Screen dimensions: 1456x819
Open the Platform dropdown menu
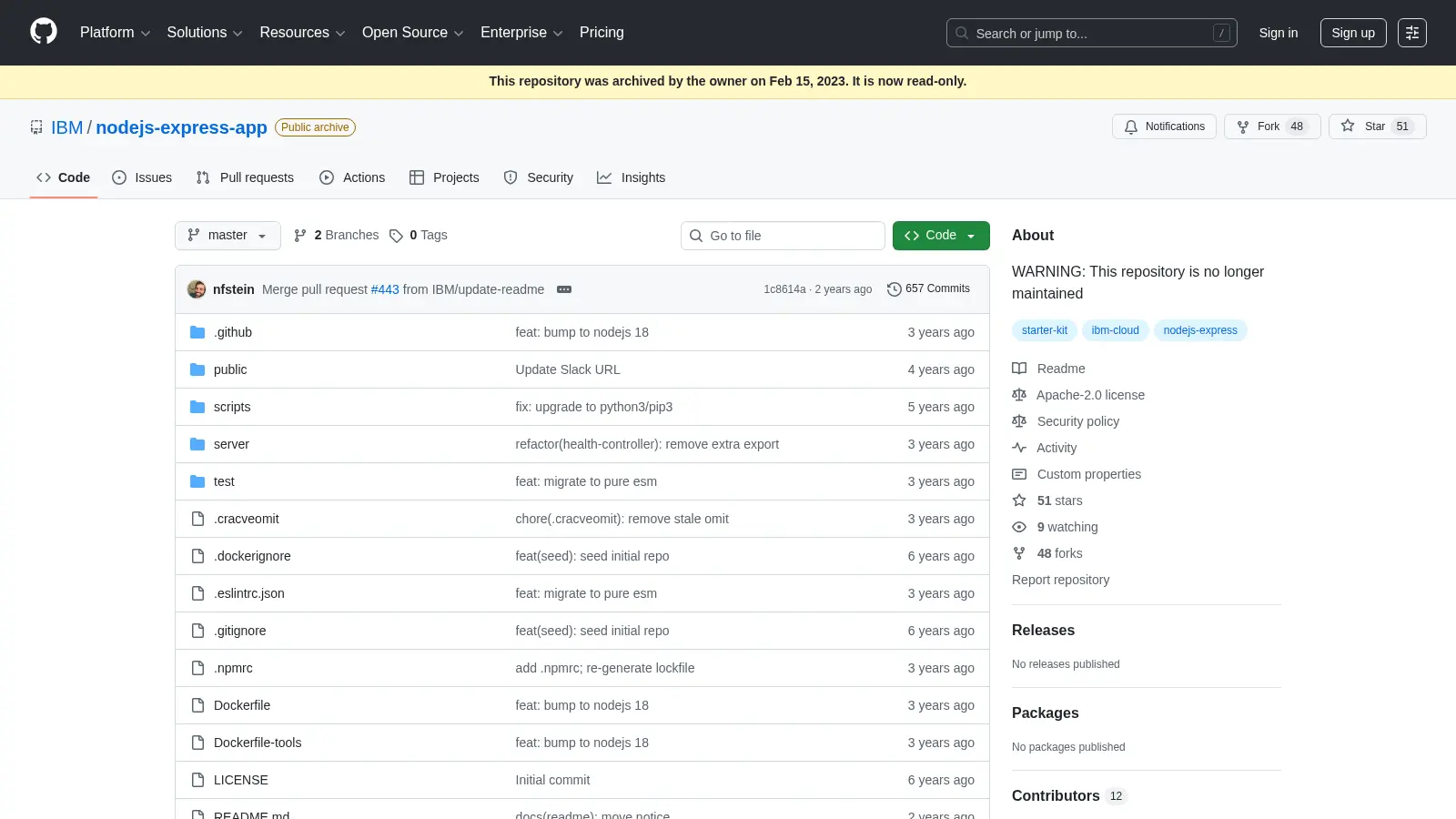tap(116, 33)
